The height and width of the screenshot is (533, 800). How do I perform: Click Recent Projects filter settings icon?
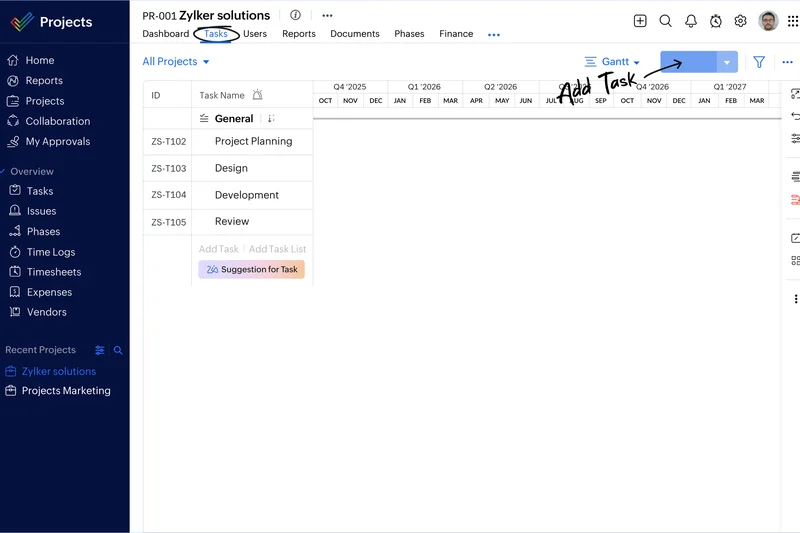(100, 350)
